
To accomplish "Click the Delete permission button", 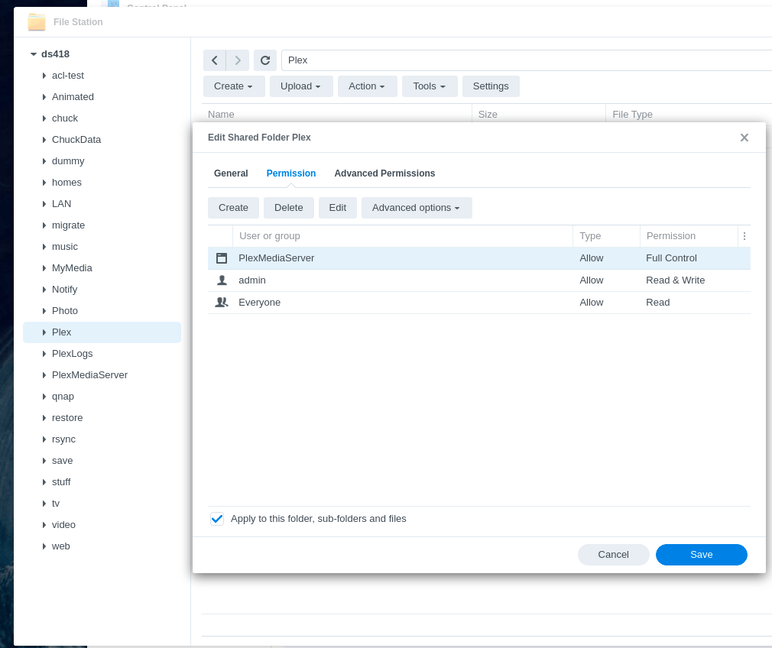I will coord(289,208).
